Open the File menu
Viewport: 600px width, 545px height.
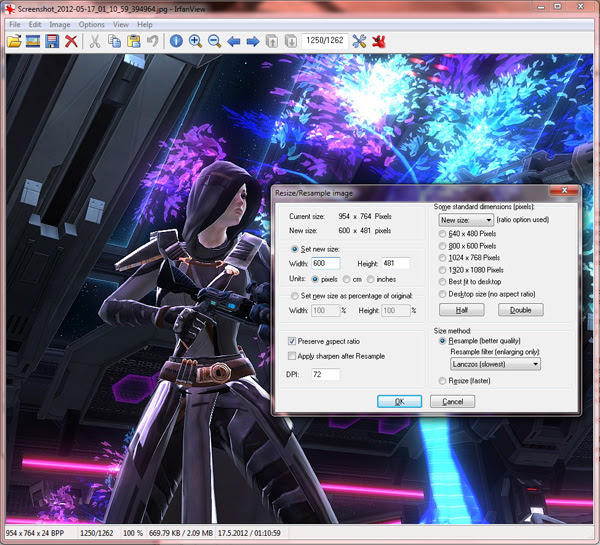click(15, 24)
